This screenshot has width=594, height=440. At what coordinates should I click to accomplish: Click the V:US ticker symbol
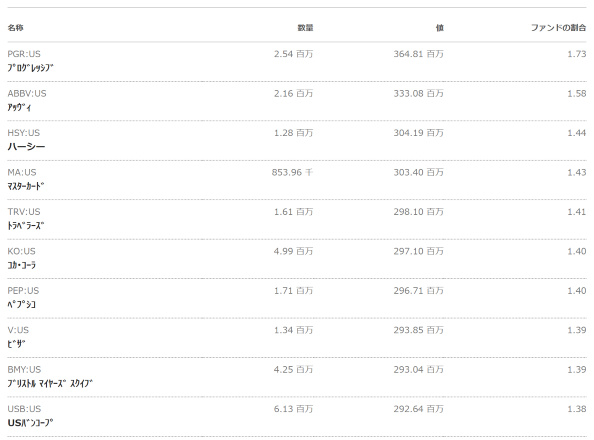point(18,330)
